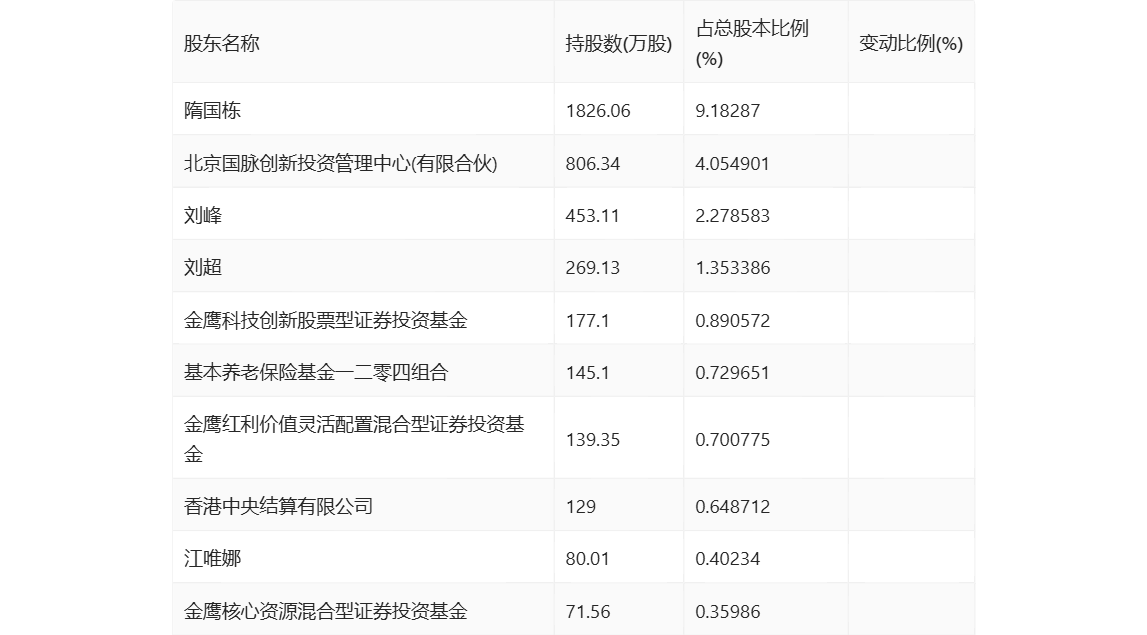The image size is (1147, 635).
Task: Click the 持股数(万股) column header
Action: click(x=619, y=44)
